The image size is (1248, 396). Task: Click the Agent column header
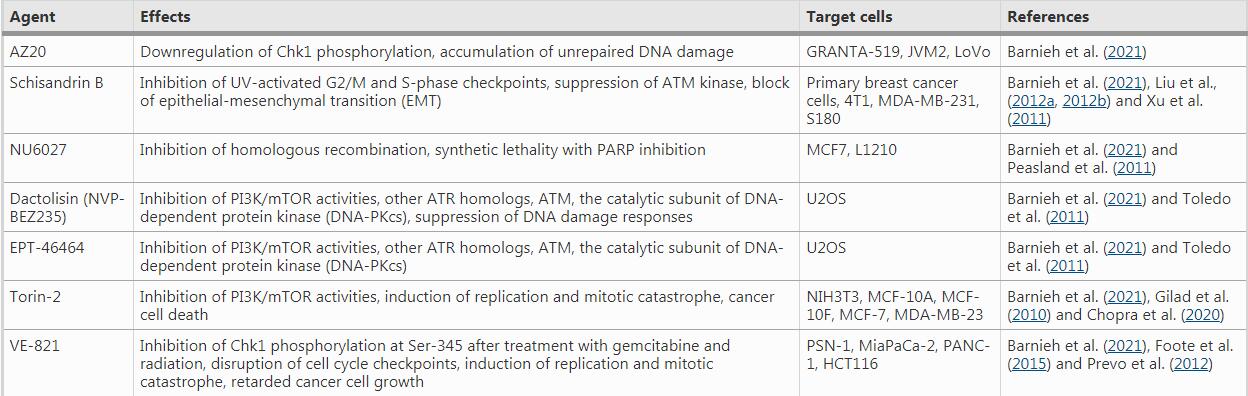pyautogui.click(x=32, y=17)
